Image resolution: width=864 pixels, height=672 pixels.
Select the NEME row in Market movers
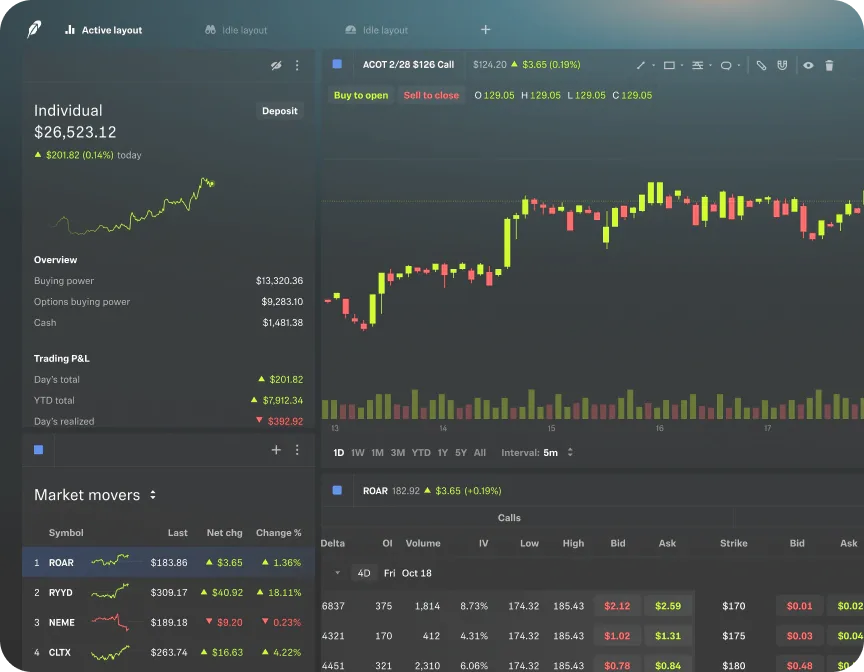pos(169,622)
